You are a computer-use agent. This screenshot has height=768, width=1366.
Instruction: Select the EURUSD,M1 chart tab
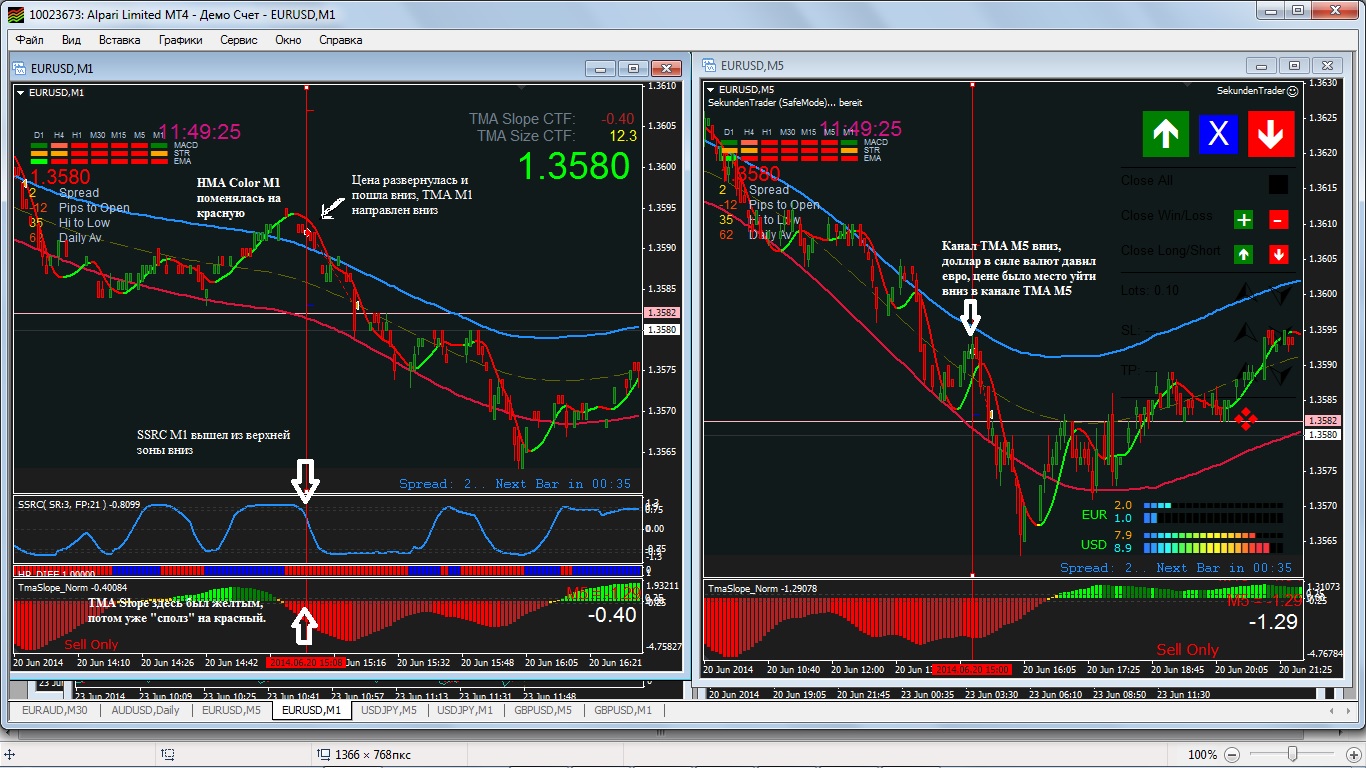click(311, 710)
